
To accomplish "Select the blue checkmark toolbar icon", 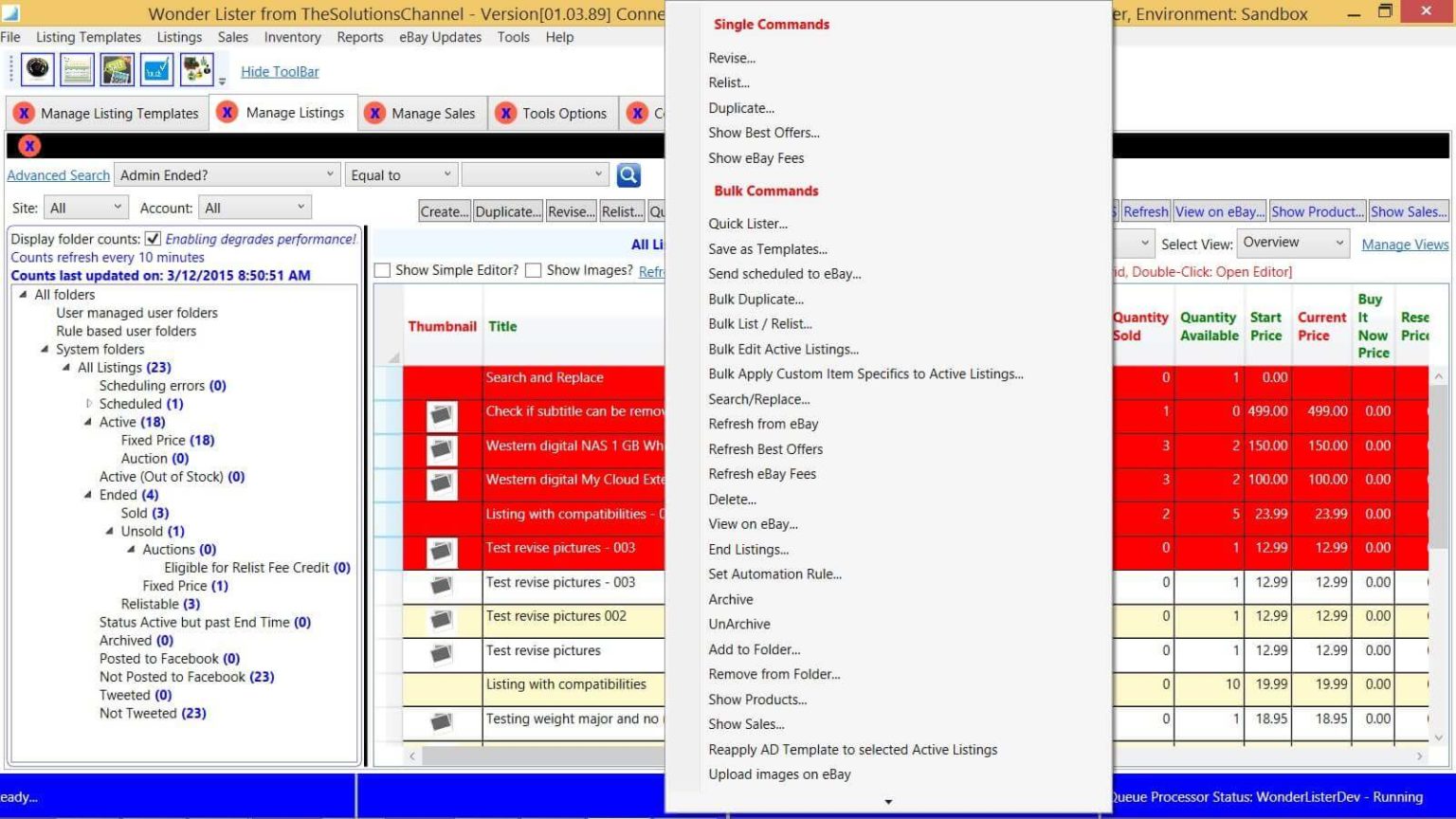I will point(155,68).
